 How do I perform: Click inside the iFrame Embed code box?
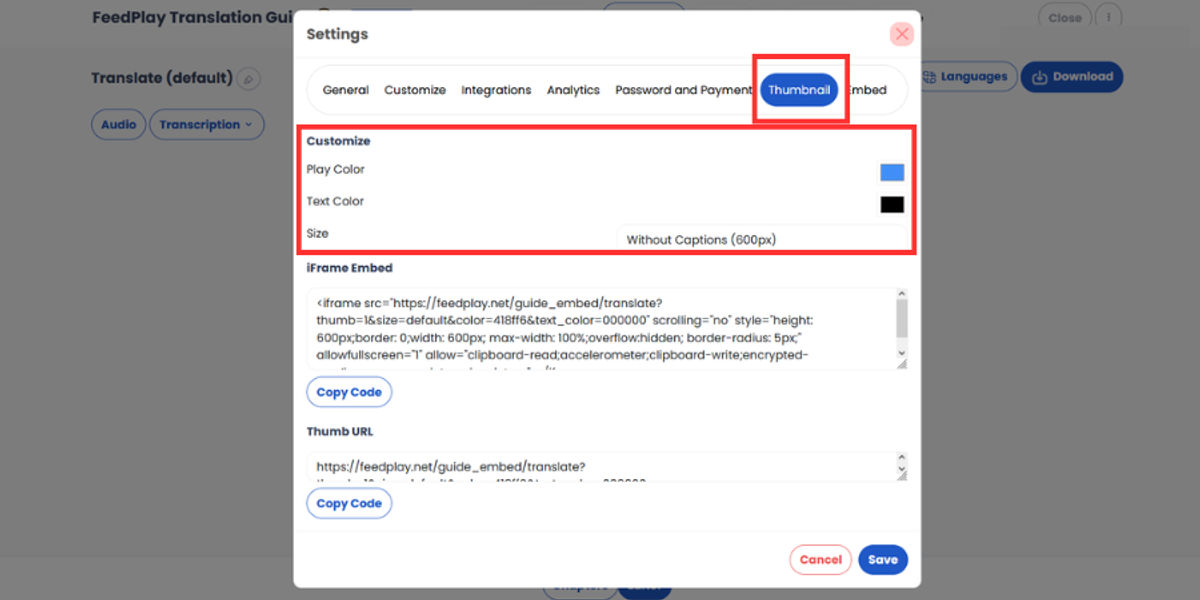600,328
